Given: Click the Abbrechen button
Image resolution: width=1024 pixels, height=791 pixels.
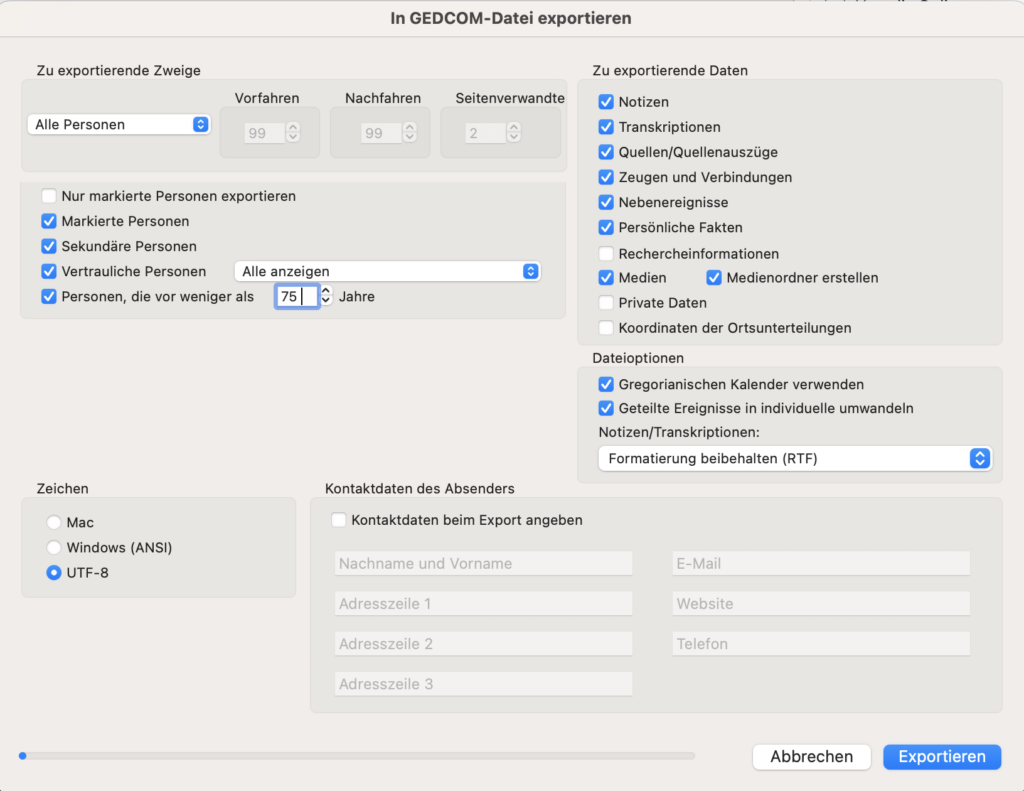Looking at the screenshot, I should (811, 757).
